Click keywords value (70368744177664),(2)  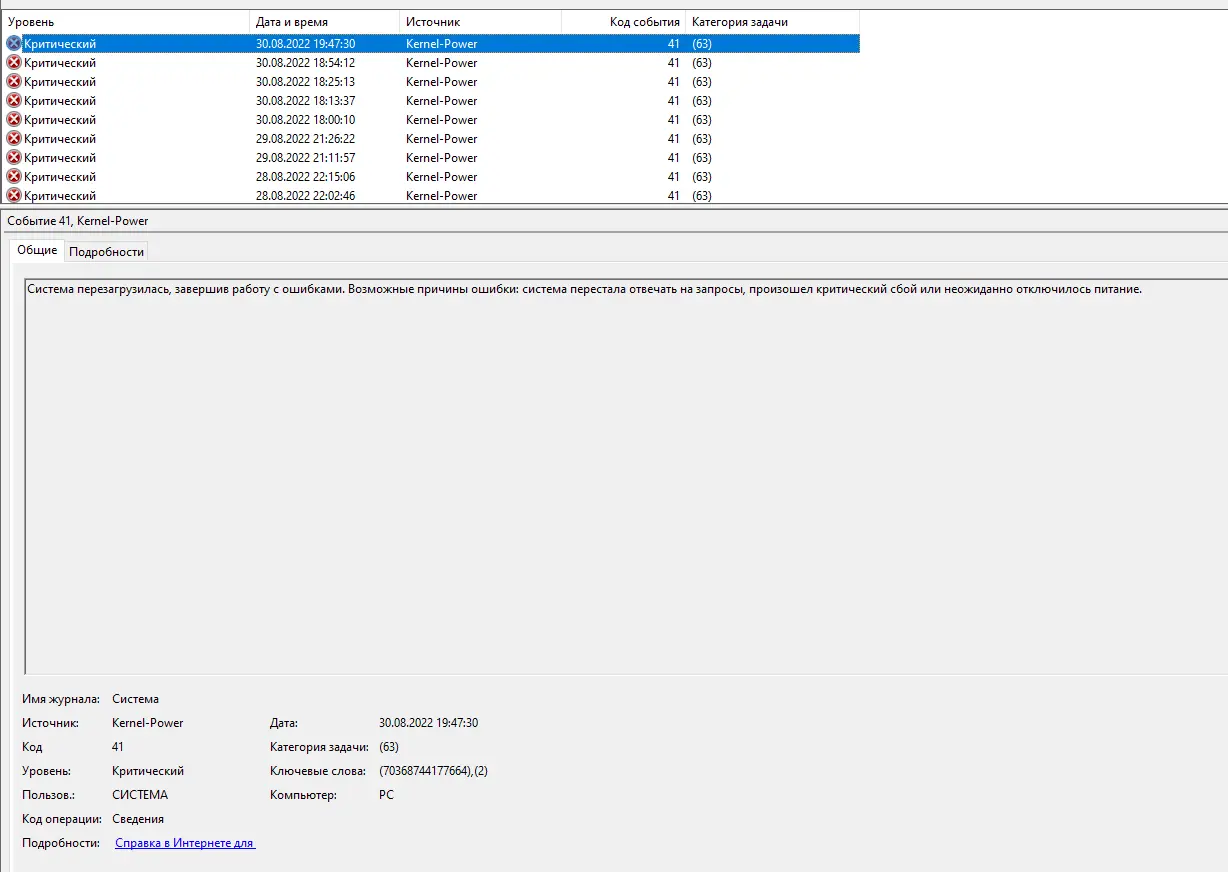coord(433,771)
